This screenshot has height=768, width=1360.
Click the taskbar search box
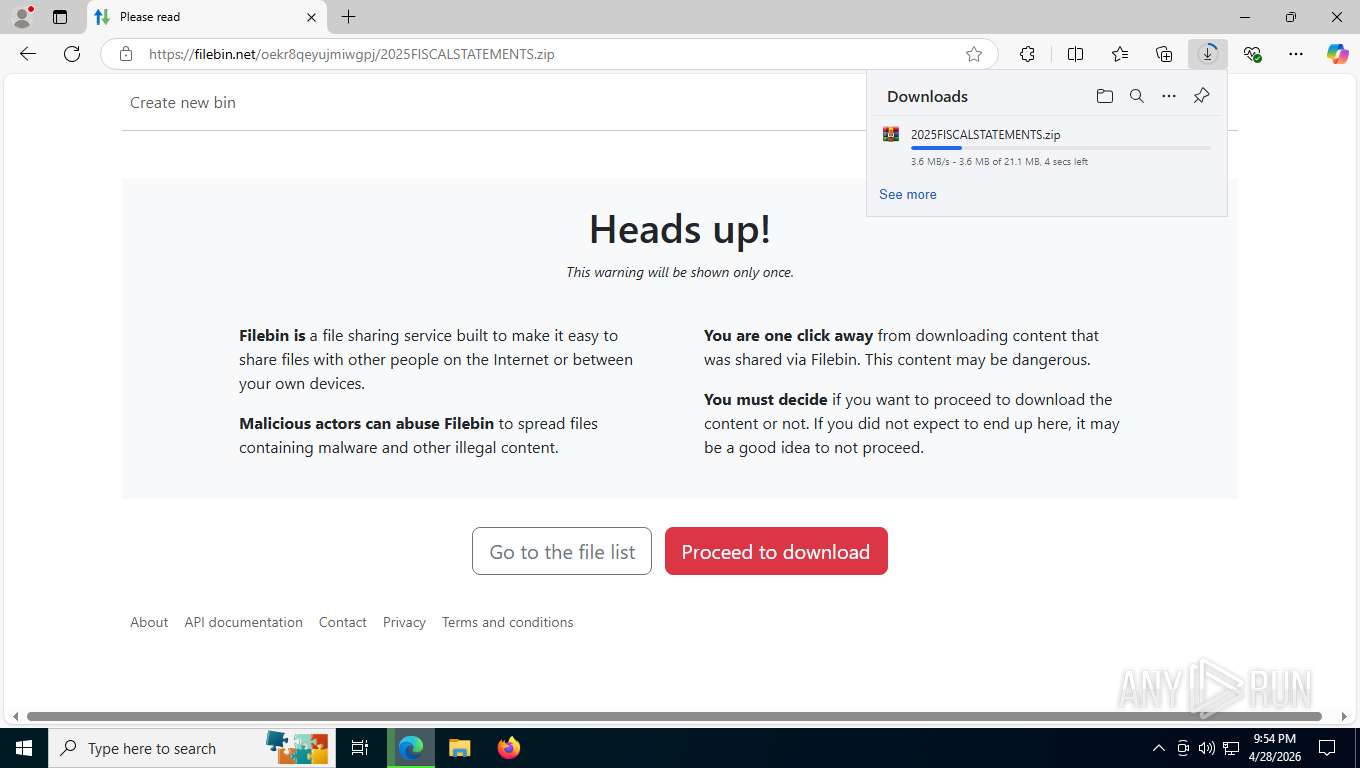coord(192,748)
